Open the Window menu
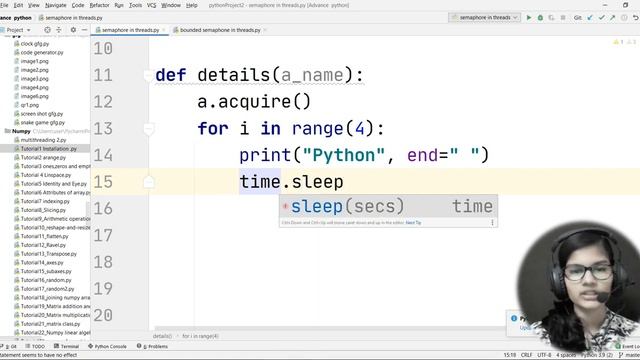Image resolution: width=640 pixels, height=360 pixels. (171, 5)
